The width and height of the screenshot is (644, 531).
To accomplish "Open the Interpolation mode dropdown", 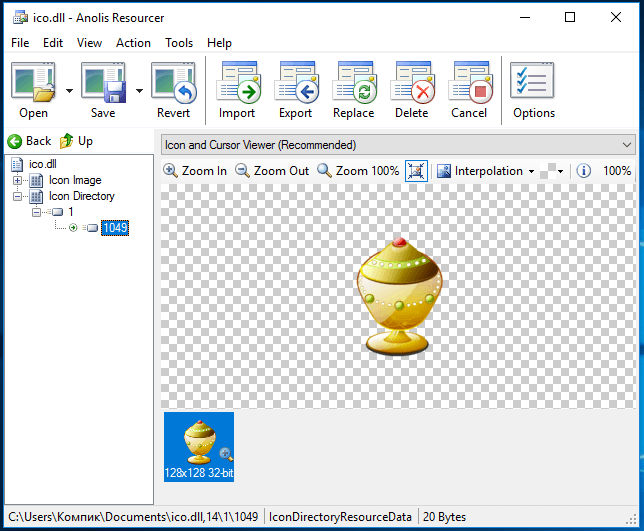I will coord(485,171).
